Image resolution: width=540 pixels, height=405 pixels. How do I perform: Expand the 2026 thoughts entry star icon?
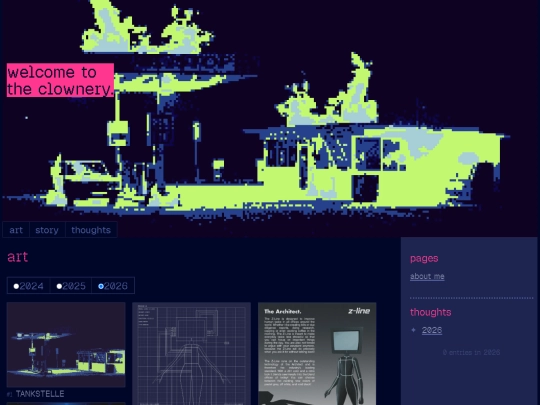(x=414, y=330)
